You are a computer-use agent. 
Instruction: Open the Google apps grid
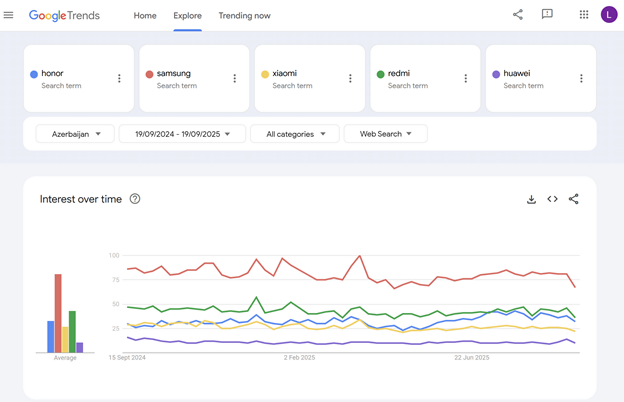pyautogui.click(x=584, y=15)
